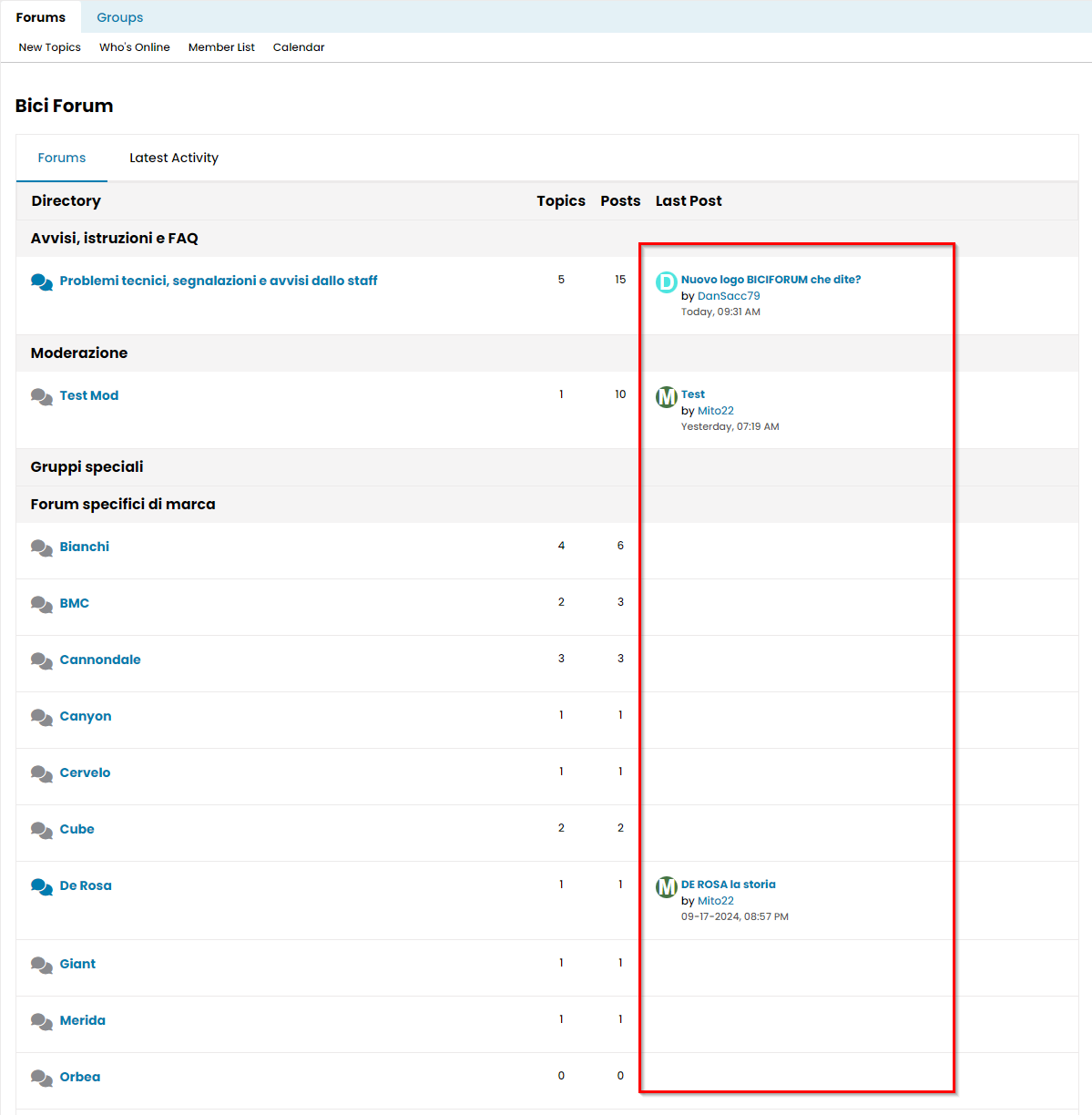This screenshot has width=1092, height=1115.
Task: Open the BMC forum
Action: (x=75, y=603)
